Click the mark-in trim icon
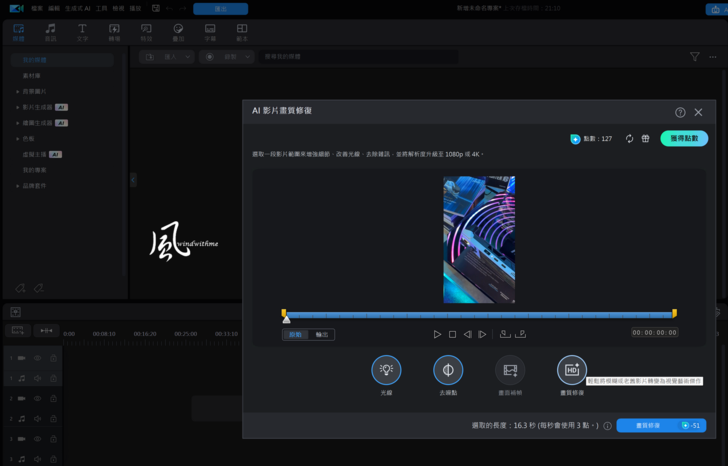 pos(504,334)
